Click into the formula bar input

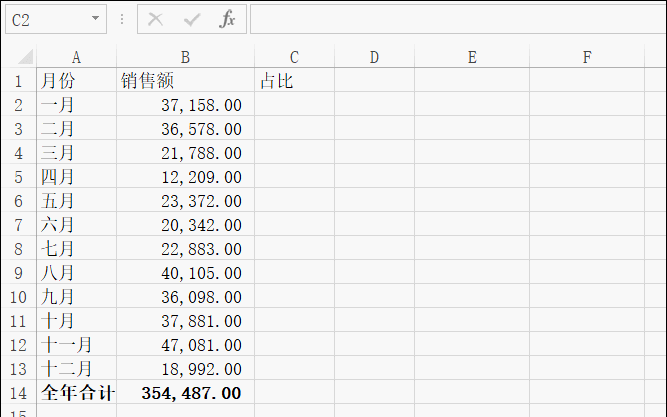click(x=458, y=19)
